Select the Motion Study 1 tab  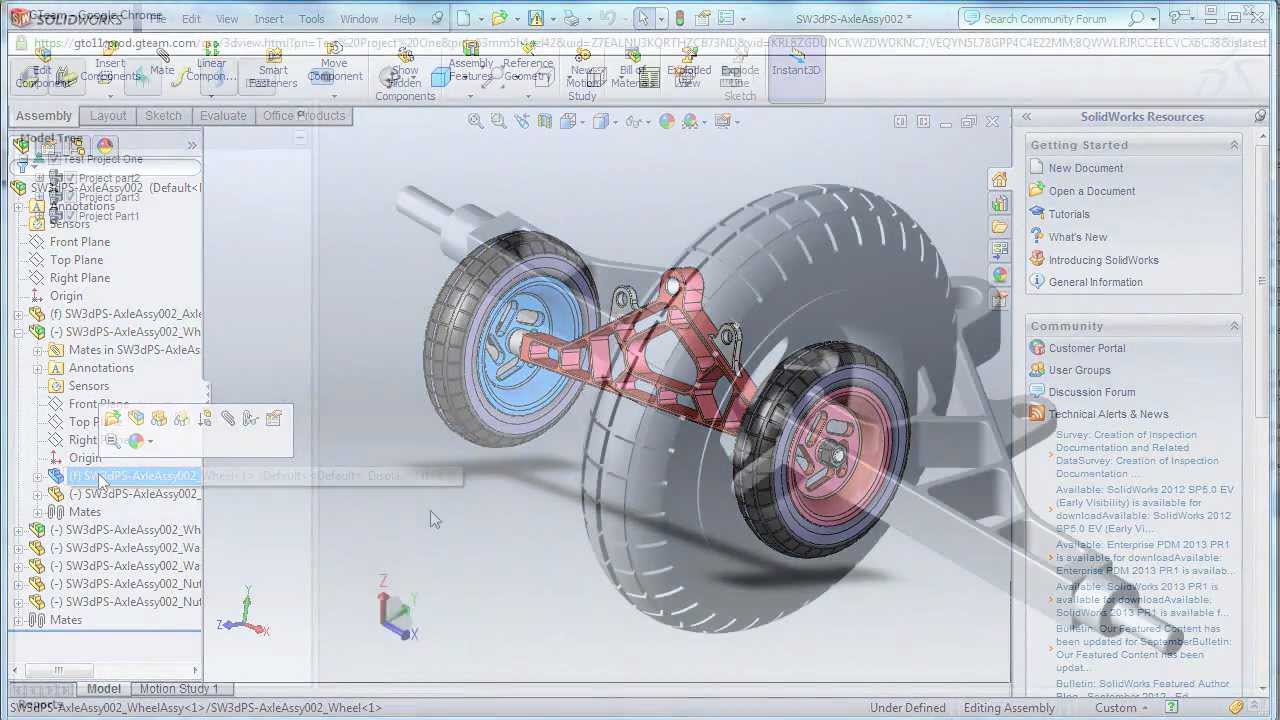[180, 689]
